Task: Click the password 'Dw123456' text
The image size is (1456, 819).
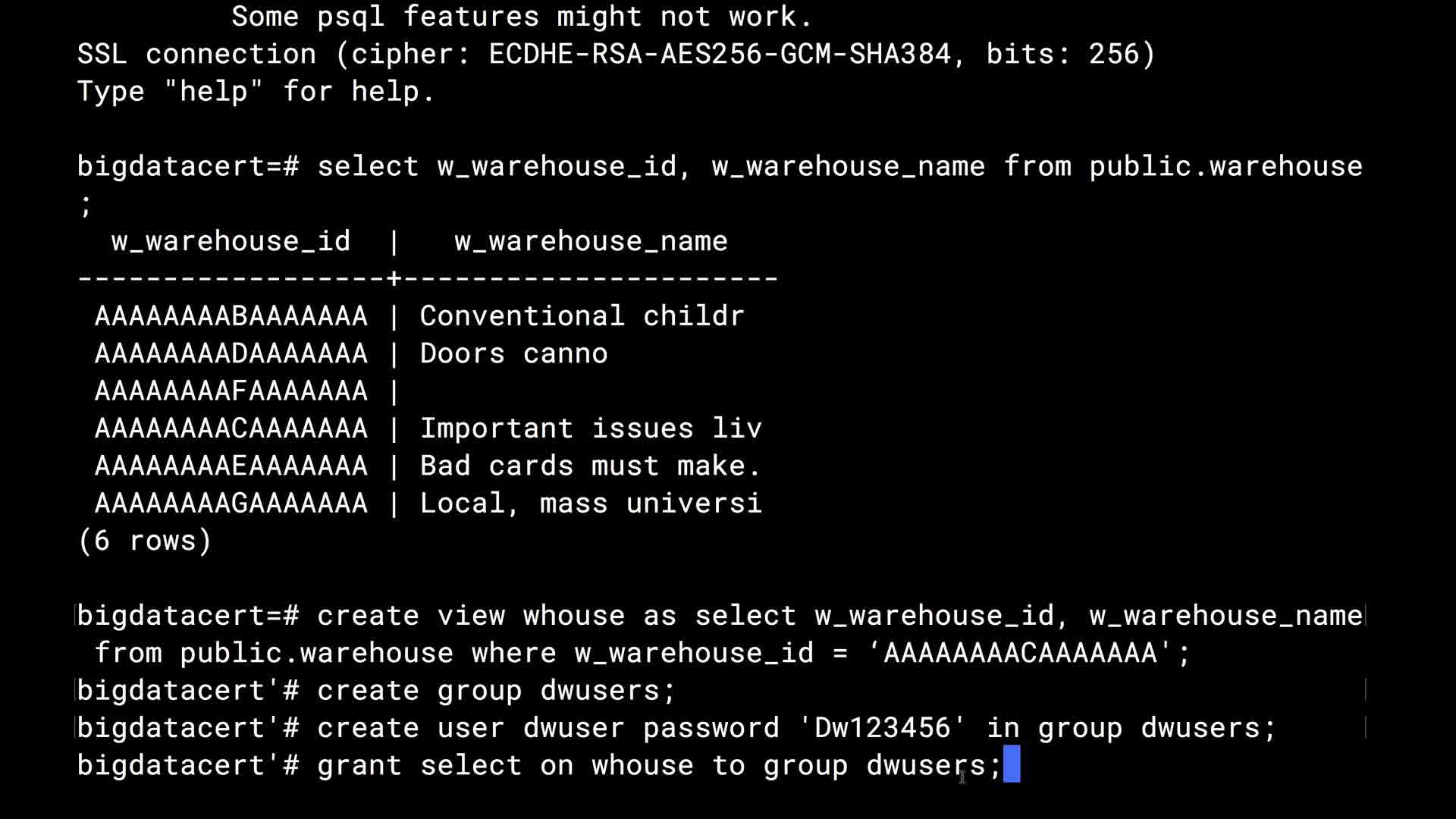Action: point(882,728)
